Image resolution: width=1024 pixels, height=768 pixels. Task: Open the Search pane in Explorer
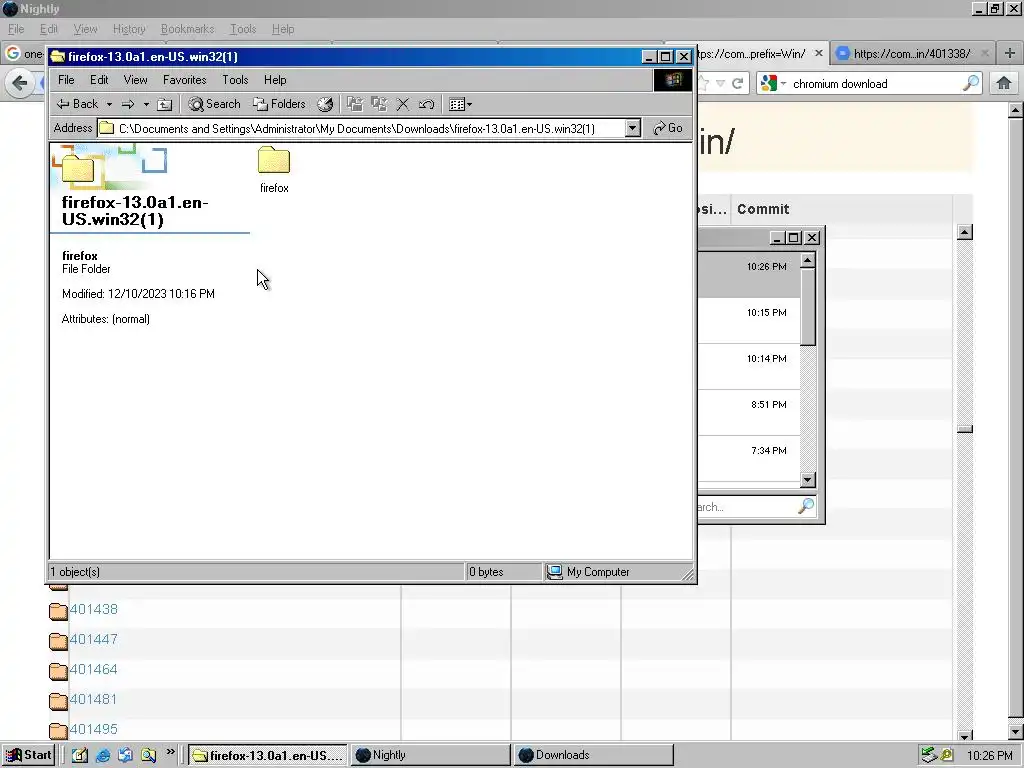coord(214,104)
